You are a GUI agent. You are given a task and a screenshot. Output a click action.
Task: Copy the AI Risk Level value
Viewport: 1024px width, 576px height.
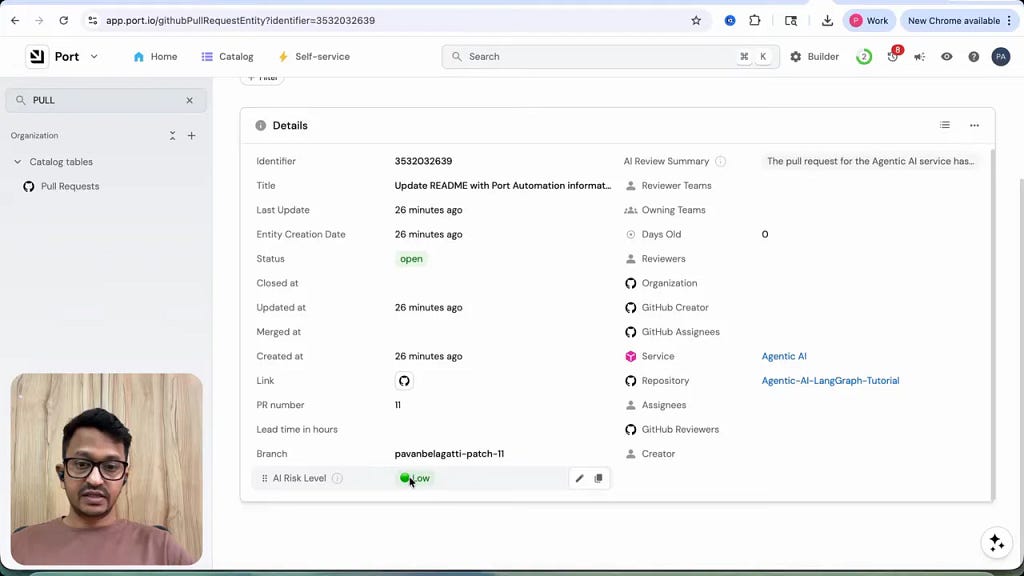pos(598,478)
